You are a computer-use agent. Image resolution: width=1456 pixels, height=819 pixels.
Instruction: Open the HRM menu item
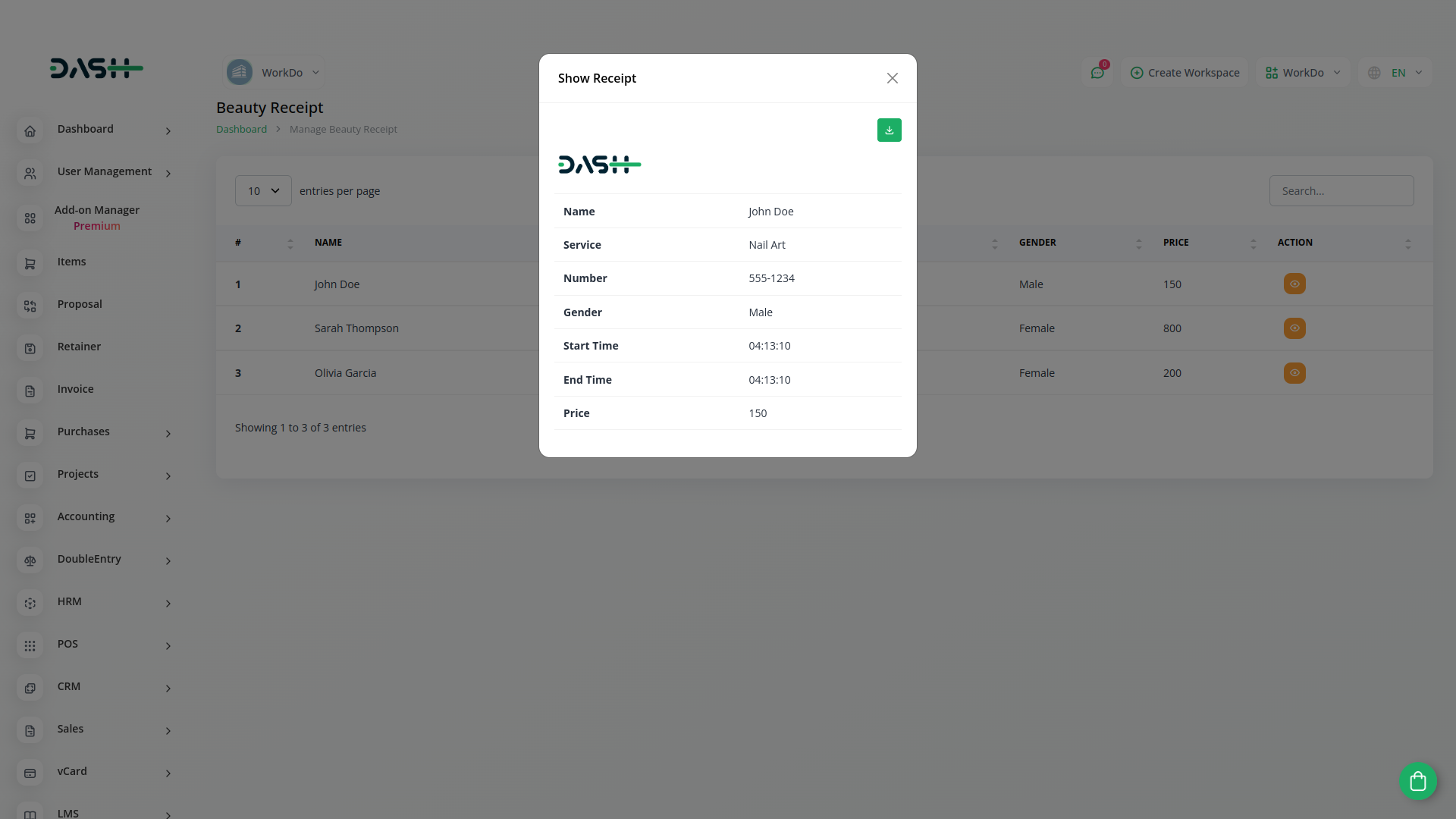(x=70, y=601)
